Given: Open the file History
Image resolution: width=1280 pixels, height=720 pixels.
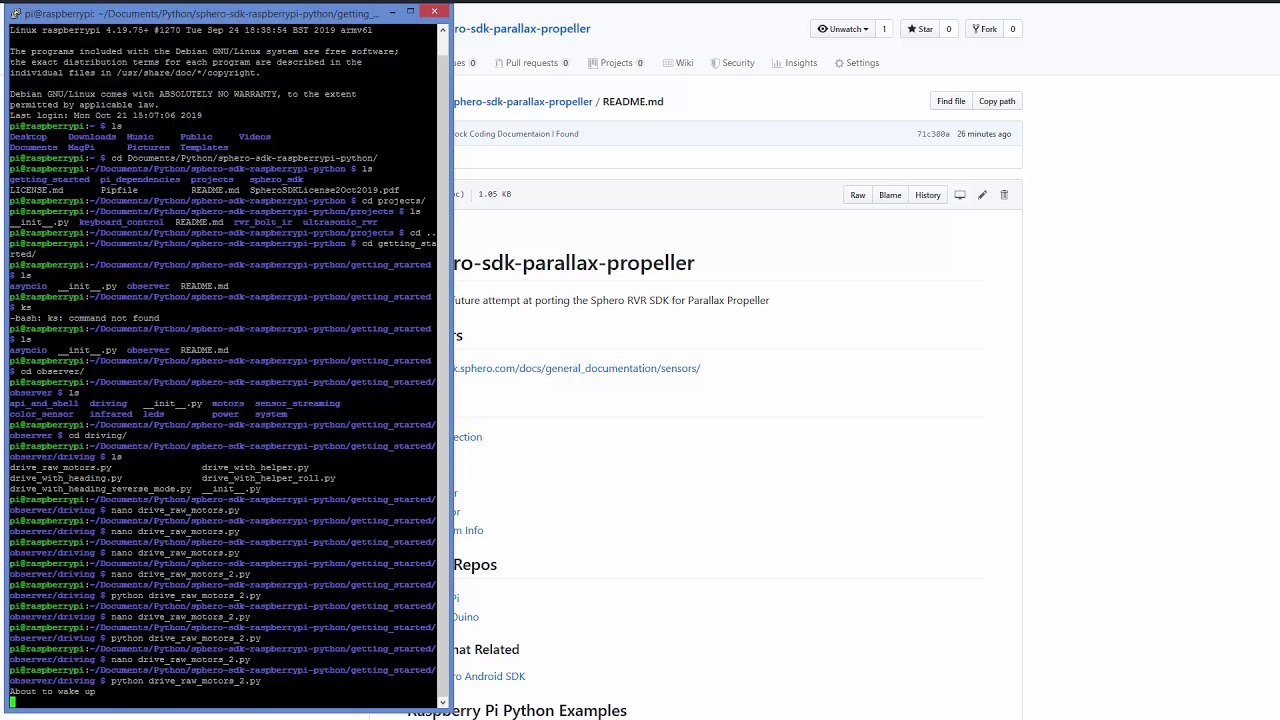Looking at the screenshot, I should click(927, 195).
